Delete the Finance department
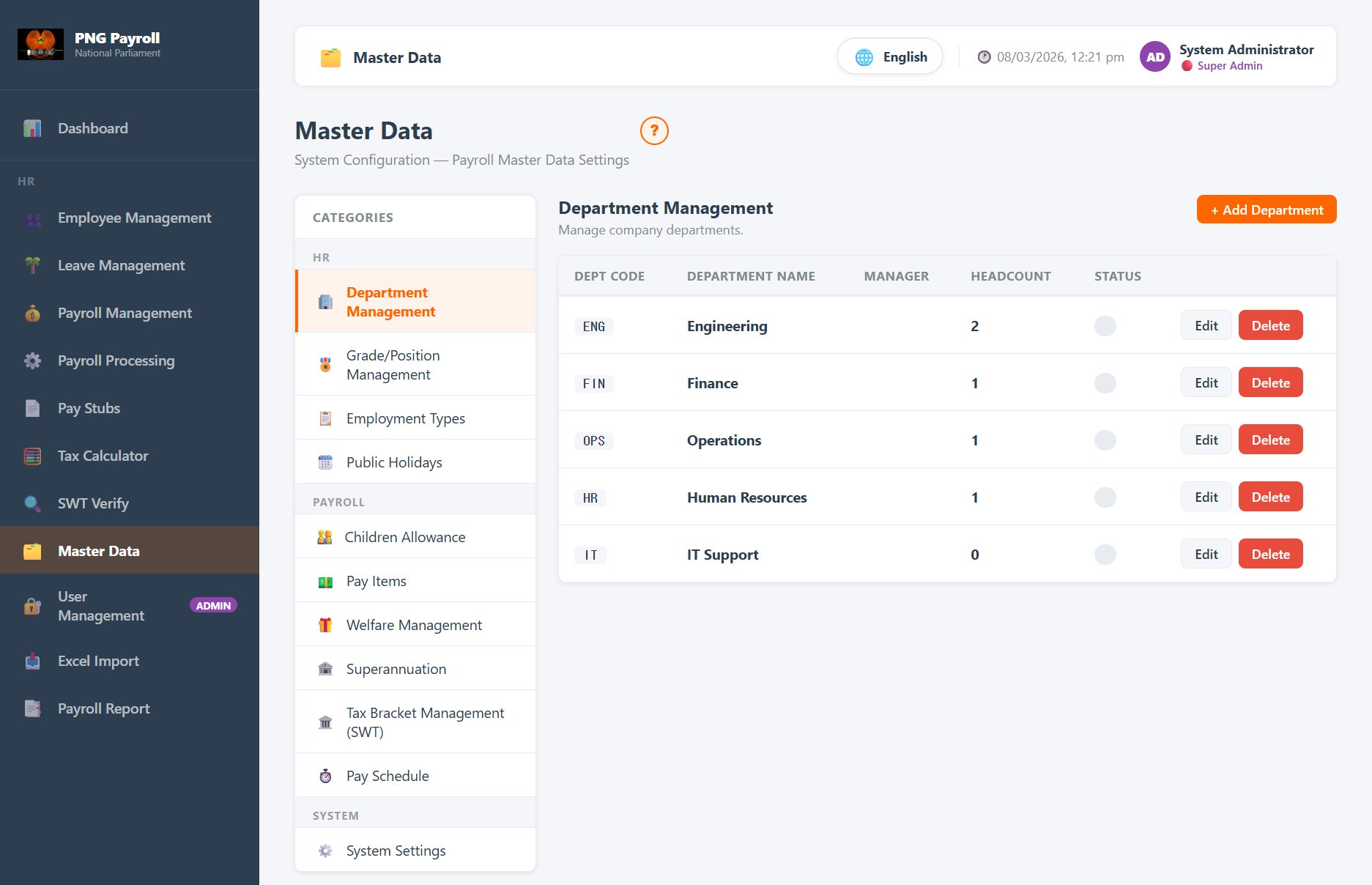The height and width of the screenshot is (885, 1372). click(x=1270, y=382)
